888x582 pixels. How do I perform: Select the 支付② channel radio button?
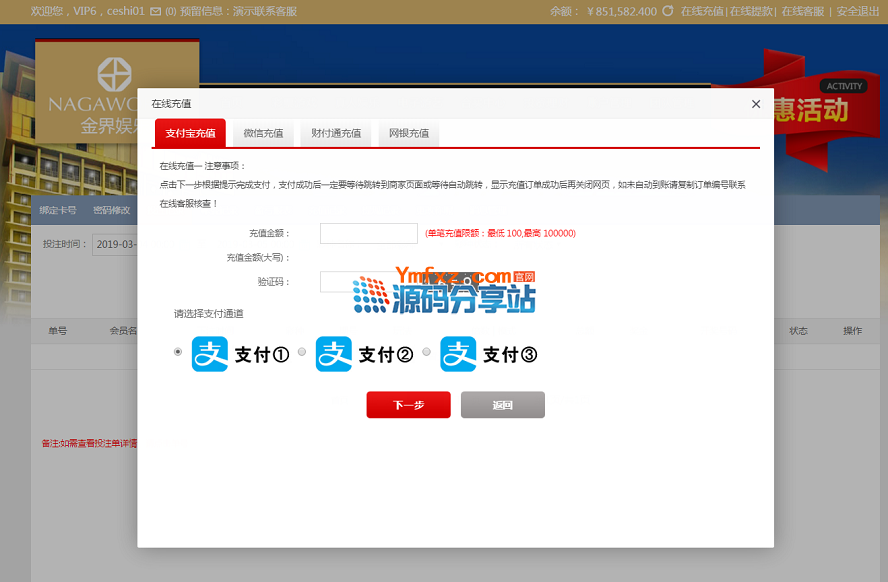pos(302,352)
